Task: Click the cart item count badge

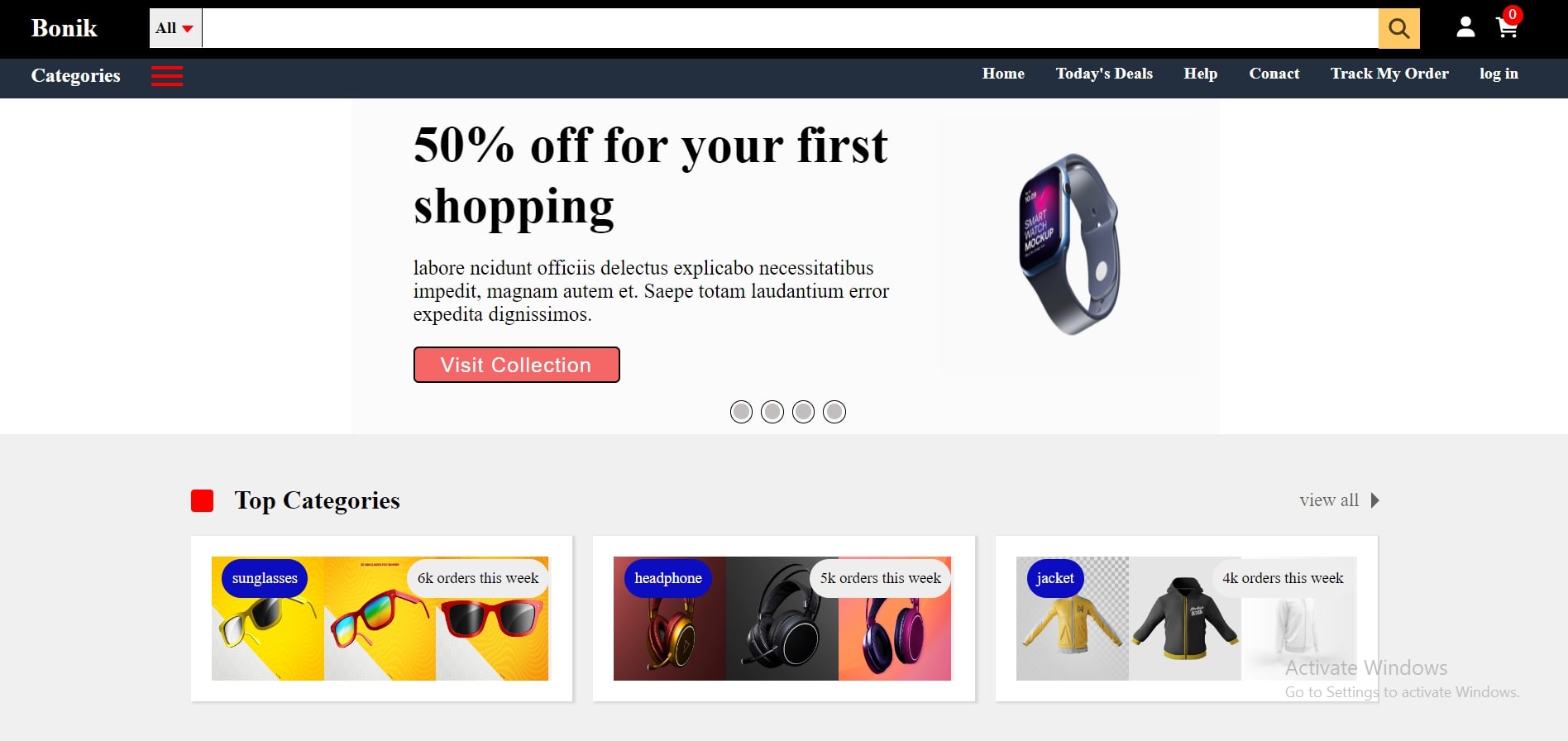Action: [x=1513, y=14]
